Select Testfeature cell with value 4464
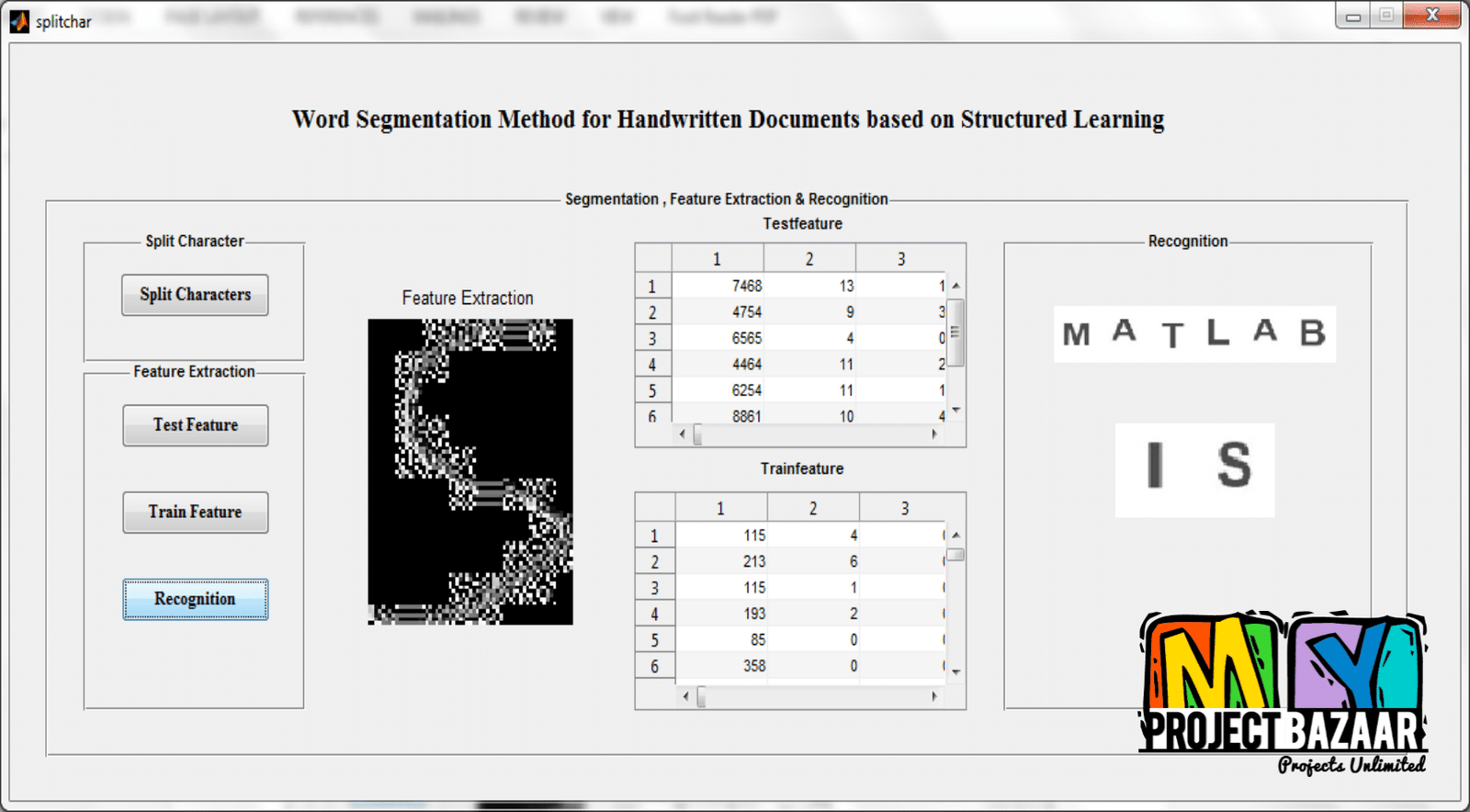The width and height of the screenshot is (1470, 812). pyautogui.click(x=718, y=365)
